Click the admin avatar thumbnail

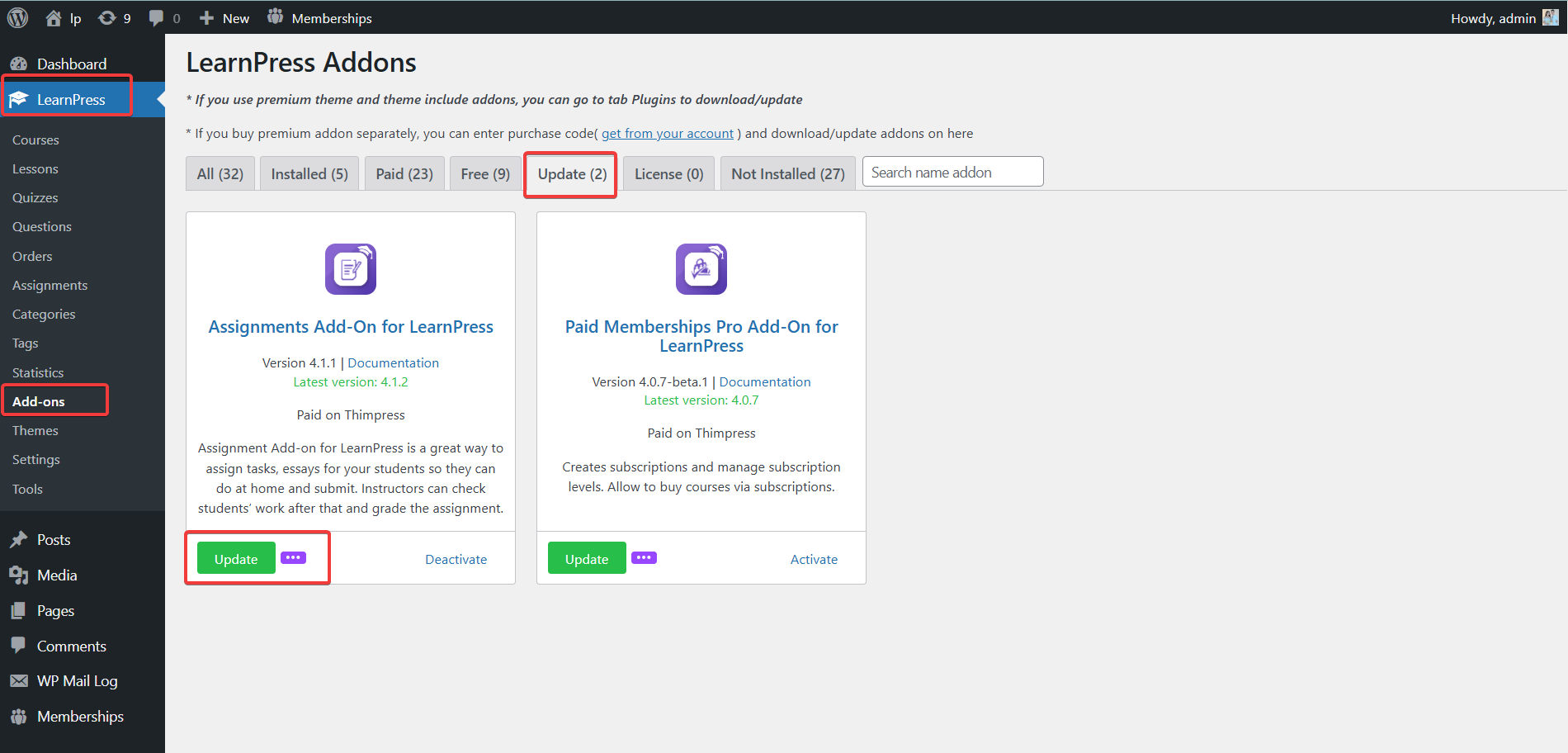[1550, 17]
